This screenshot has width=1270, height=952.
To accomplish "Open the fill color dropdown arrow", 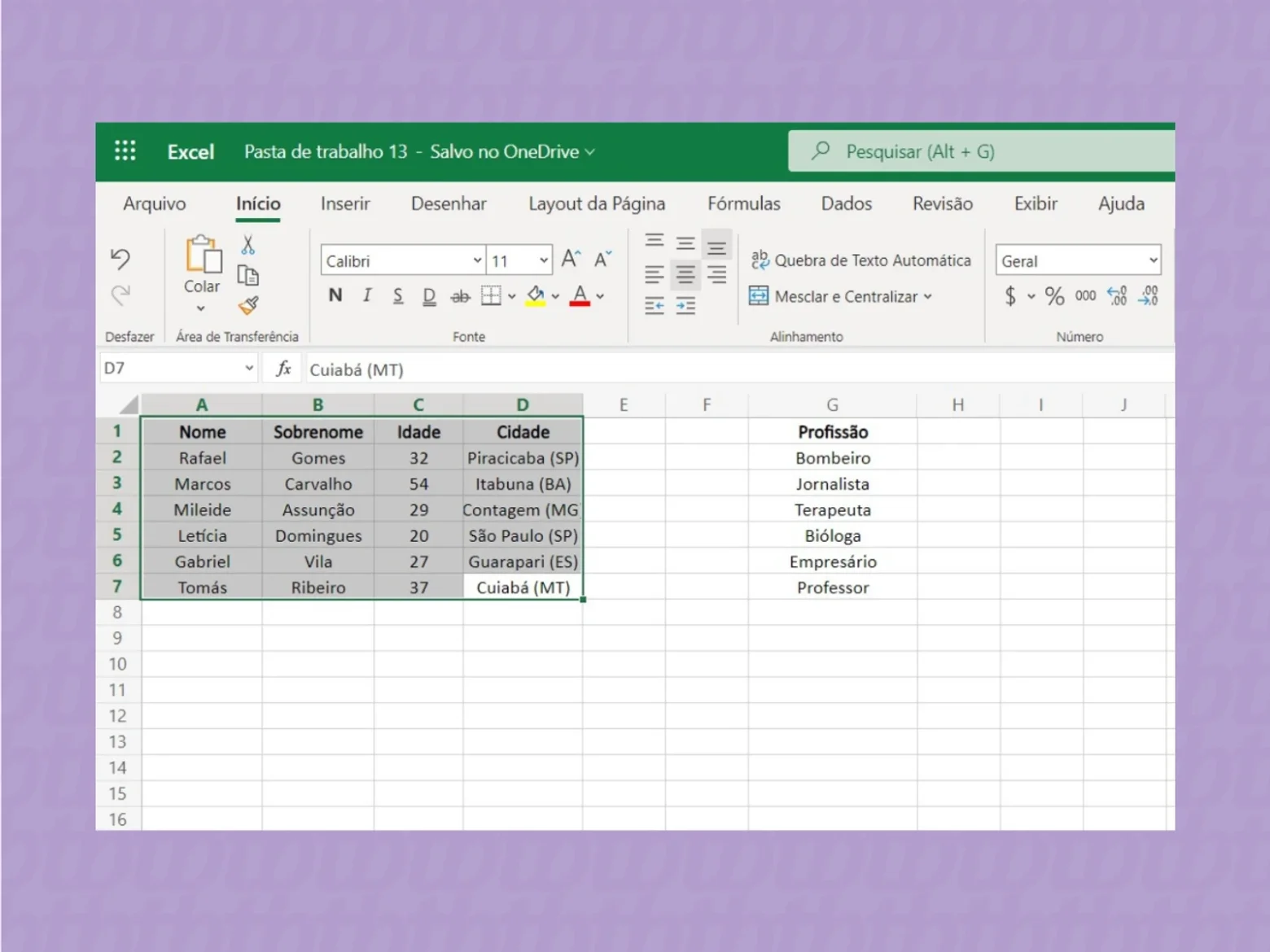I will click(x=555, y=296).
